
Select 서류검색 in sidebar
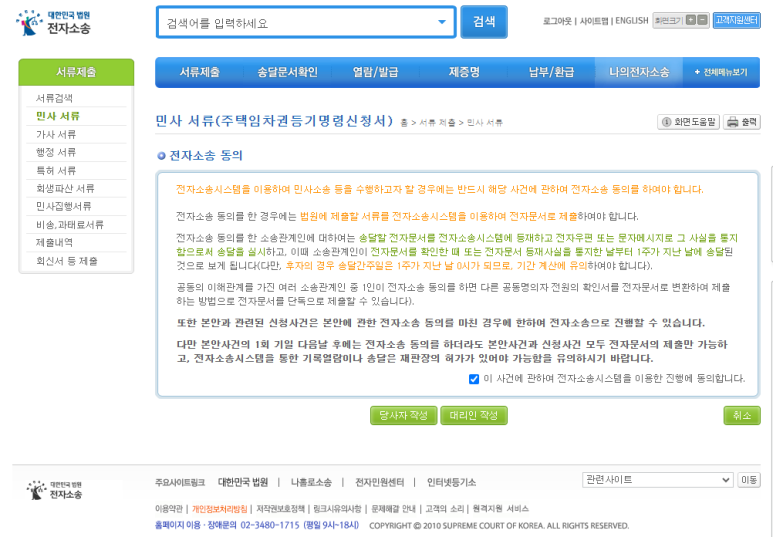coord(54,98)
